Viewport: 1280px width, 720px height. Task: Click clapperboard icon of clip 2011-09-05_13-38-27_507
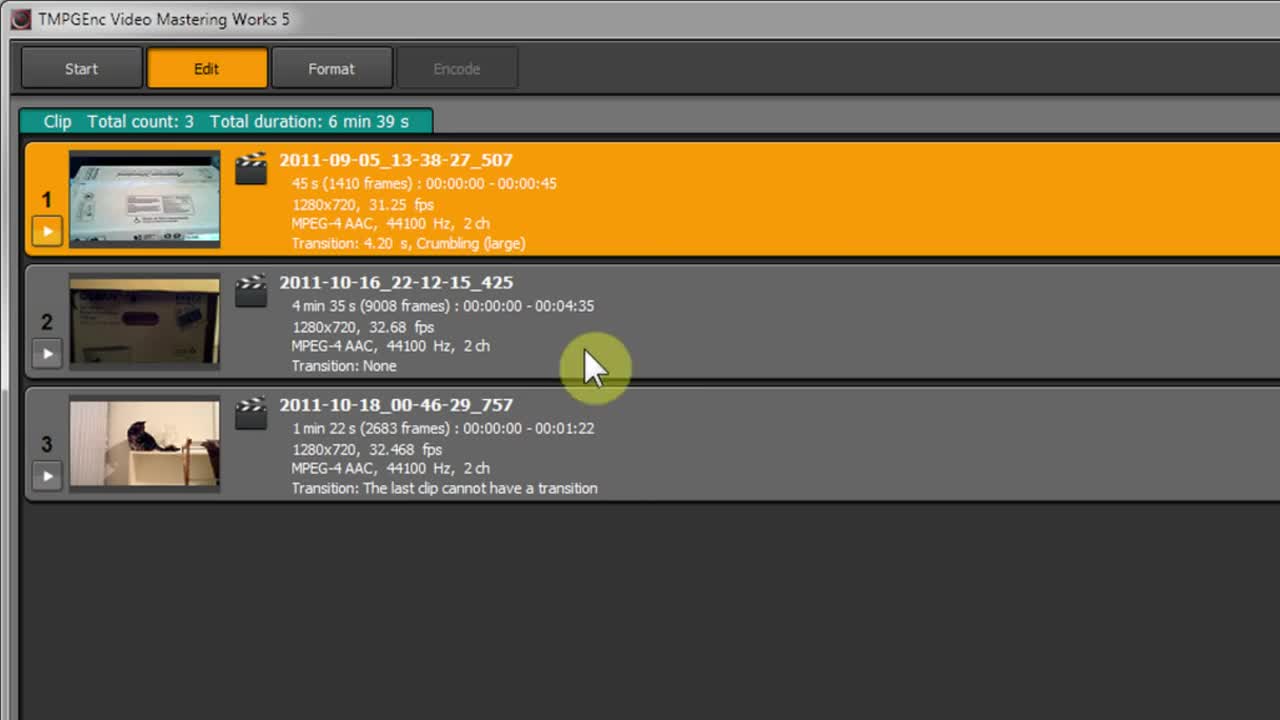click(251, 168)
